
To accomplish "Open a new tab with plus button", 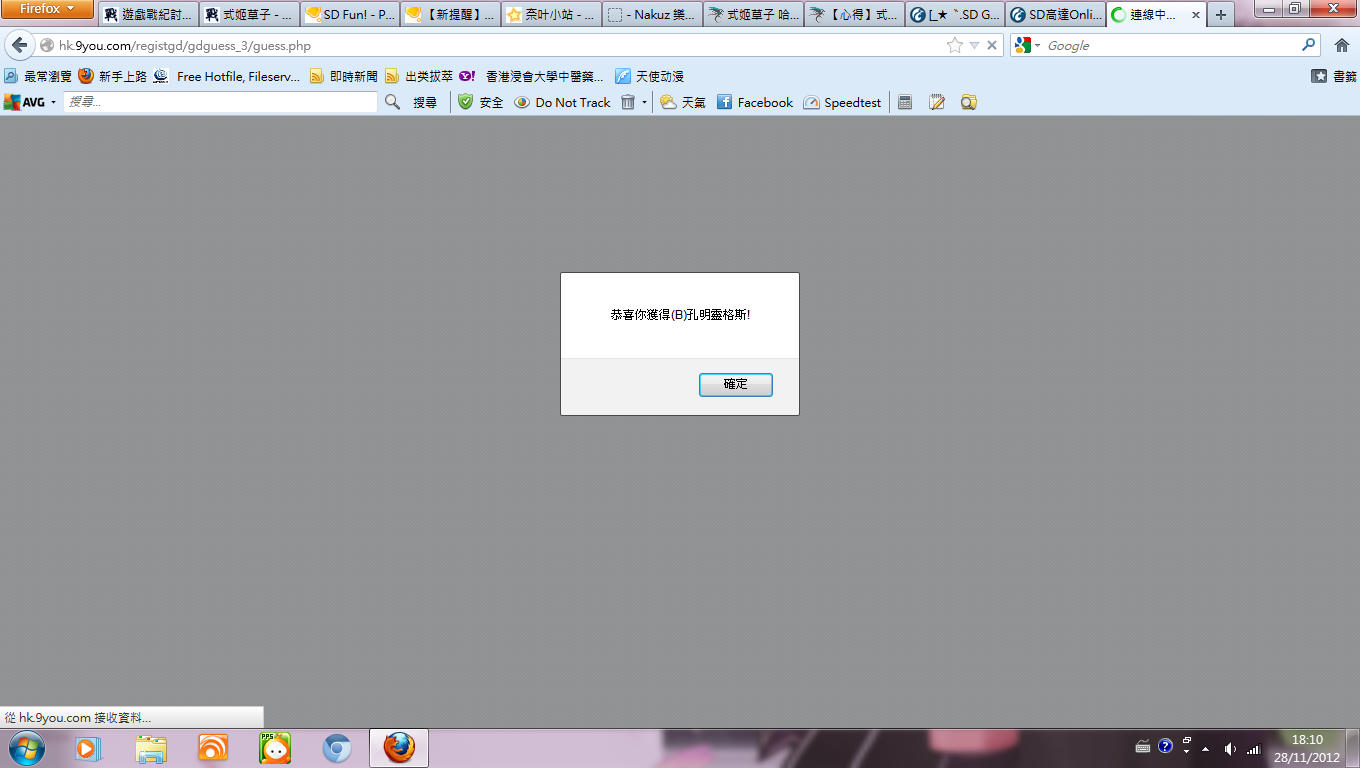I will [1220, 15].
